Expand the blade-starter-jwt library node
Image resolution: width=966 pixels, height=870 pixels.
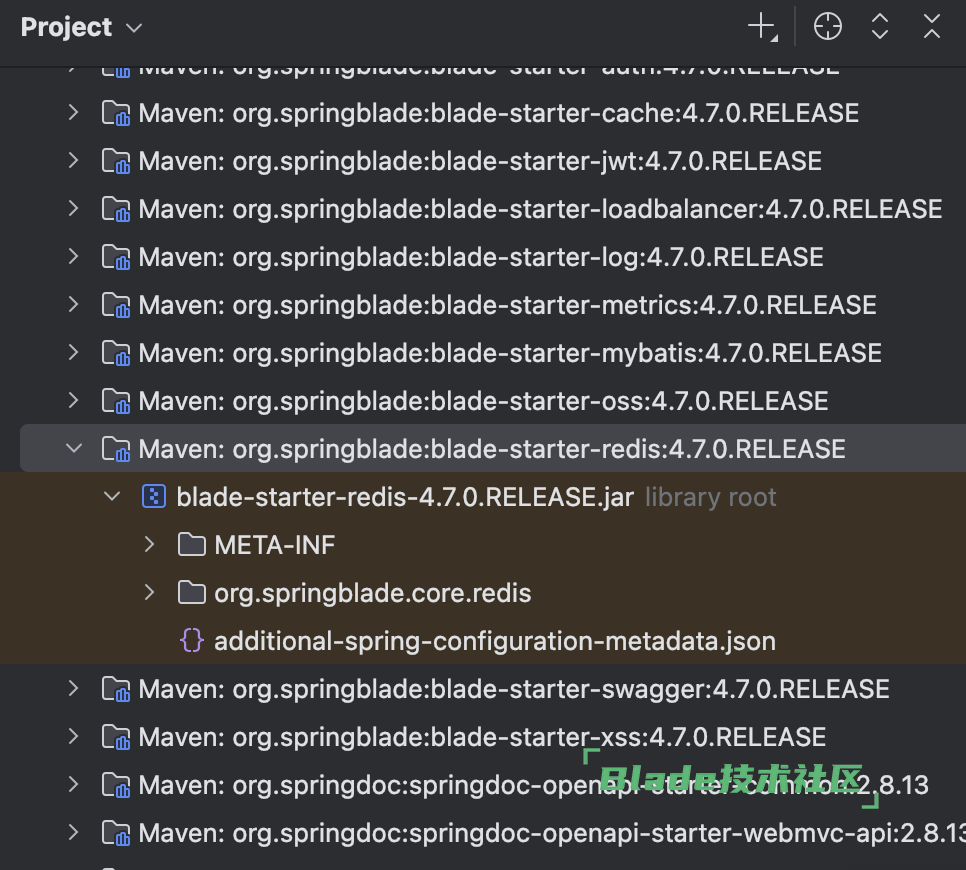(73, 161)
